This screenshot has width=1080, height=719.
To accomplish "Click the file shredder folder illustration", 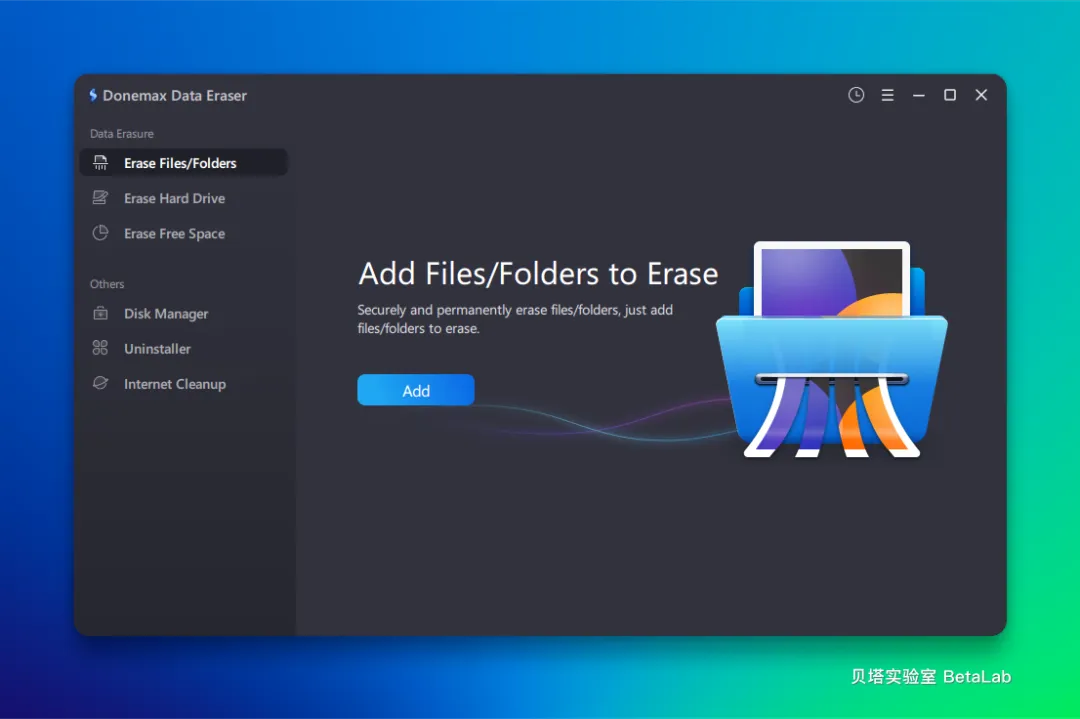I will click(x=831, y=349).
